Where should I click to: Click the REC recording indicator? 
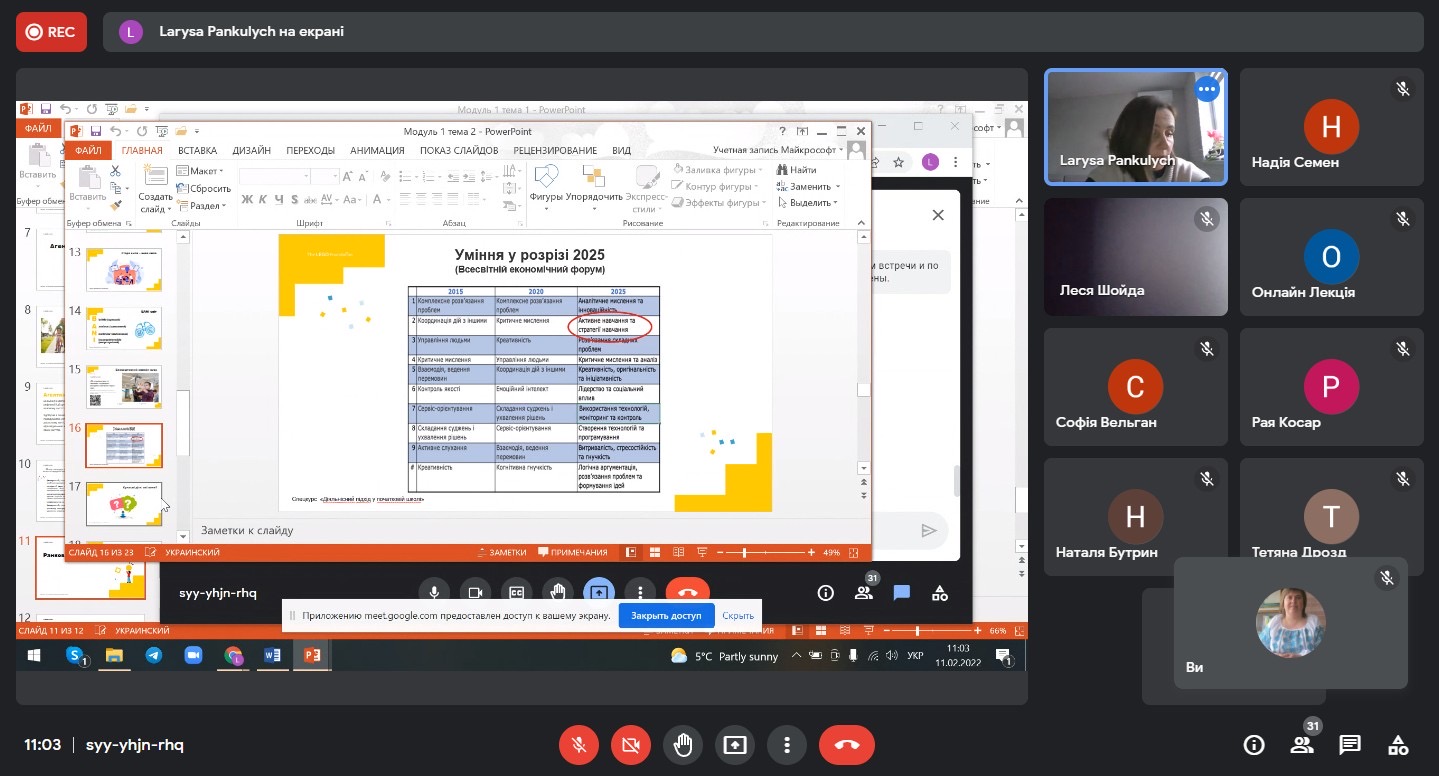coord(51,32)
